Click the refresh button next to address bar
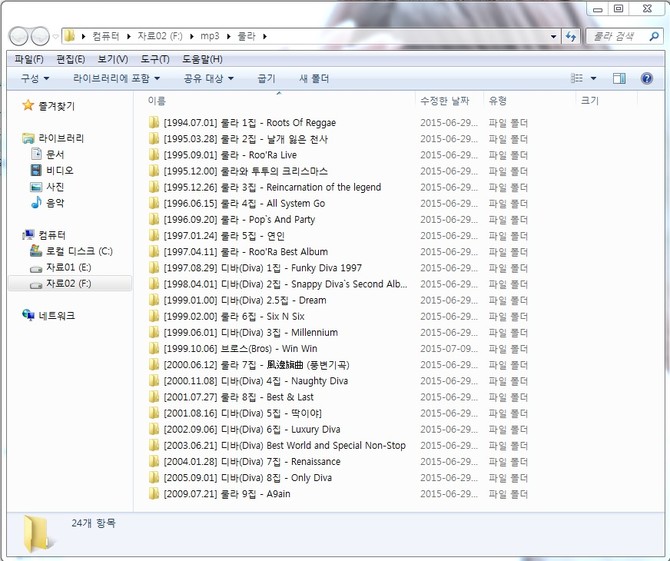 (x=571, y=36)
